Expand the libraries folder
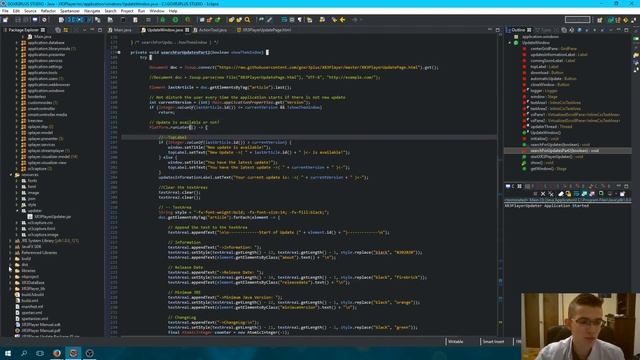 tap(11, 271)
